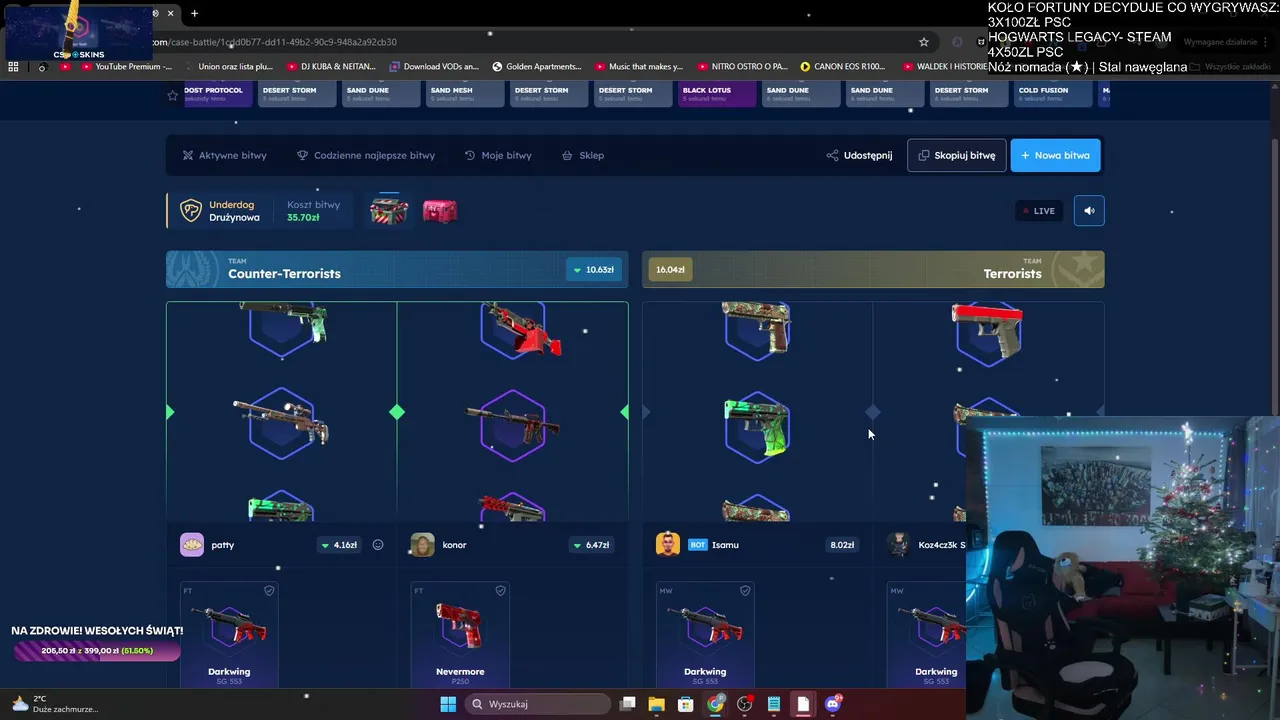This screenshot has height=720, width=1280.
Task: Select the SAND MESH case chip
Action: [463, 94]
